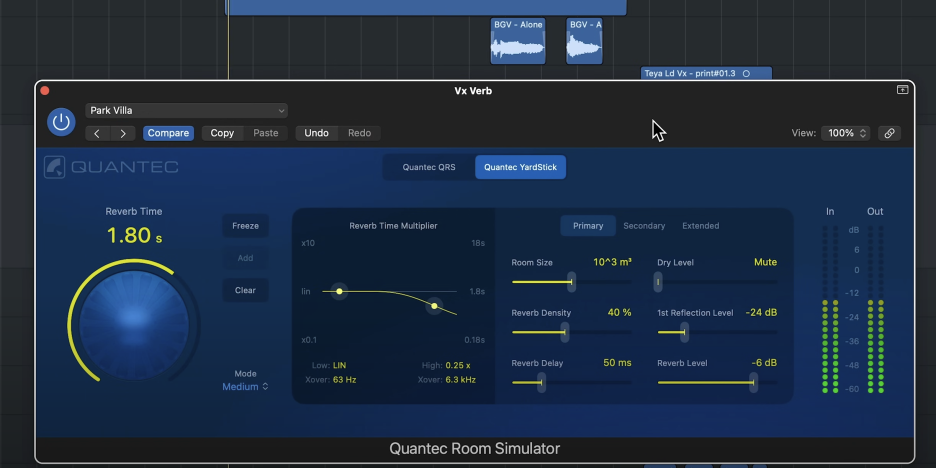Open the Park Villa preset dropdown
The image size is (936, 468).
pos(186,110)
